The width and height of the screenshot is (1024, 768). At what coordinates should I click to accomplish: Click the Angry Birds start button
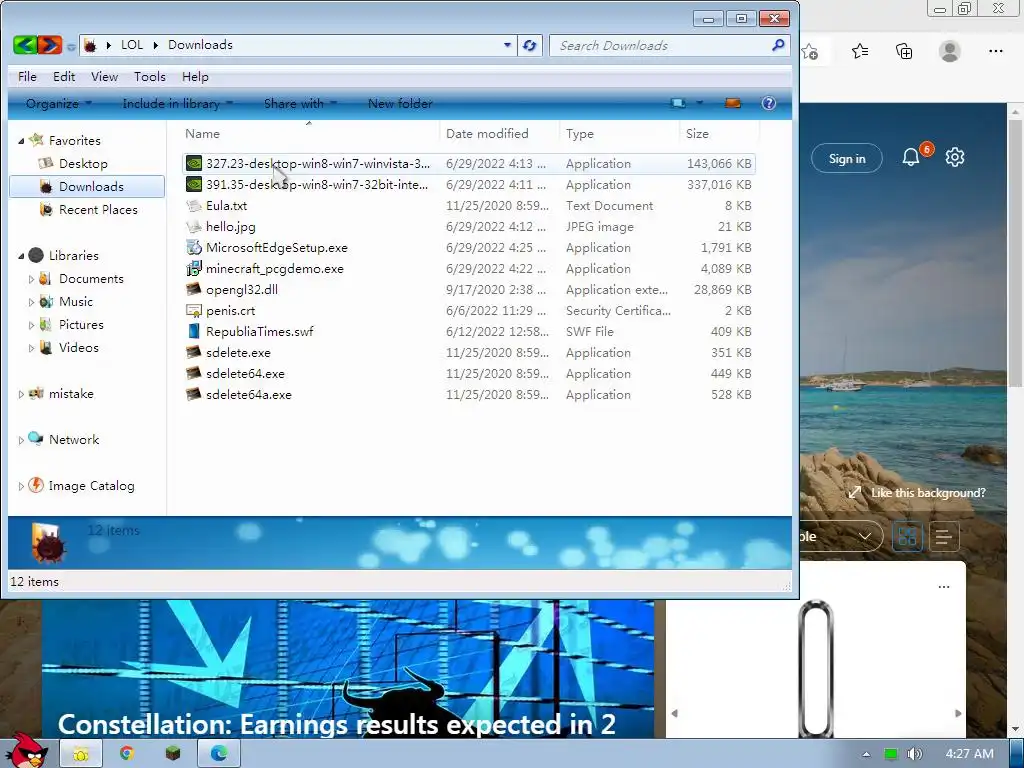coord(26,751)
